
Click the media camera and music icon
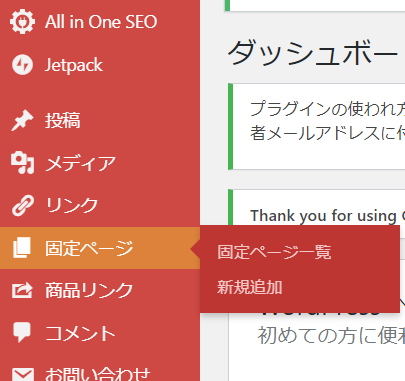pos(22,163)
